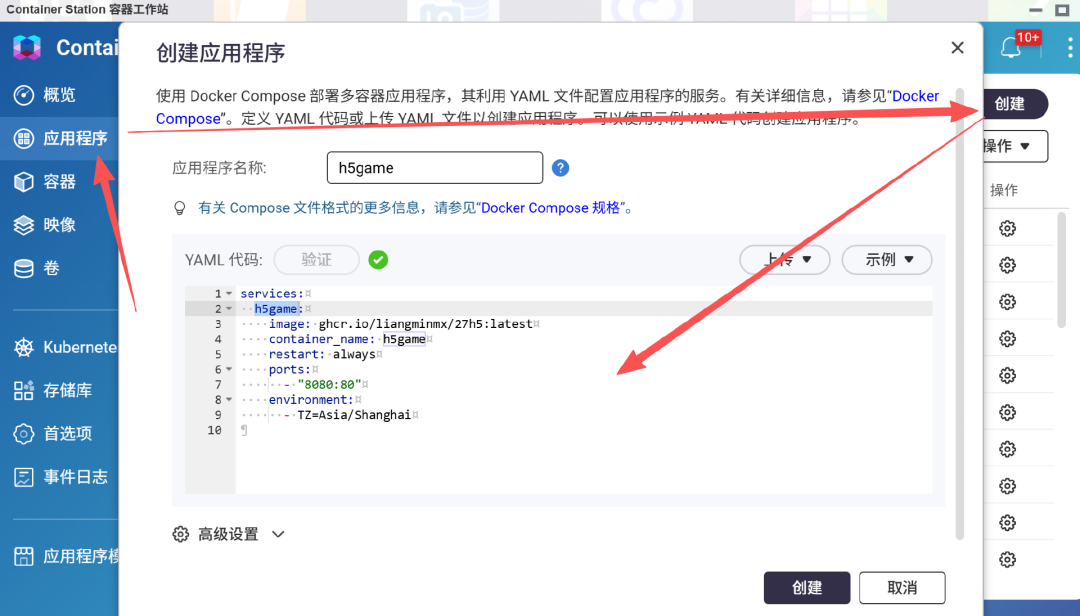Click the 应用程序模板 template icon

point(23,556)
